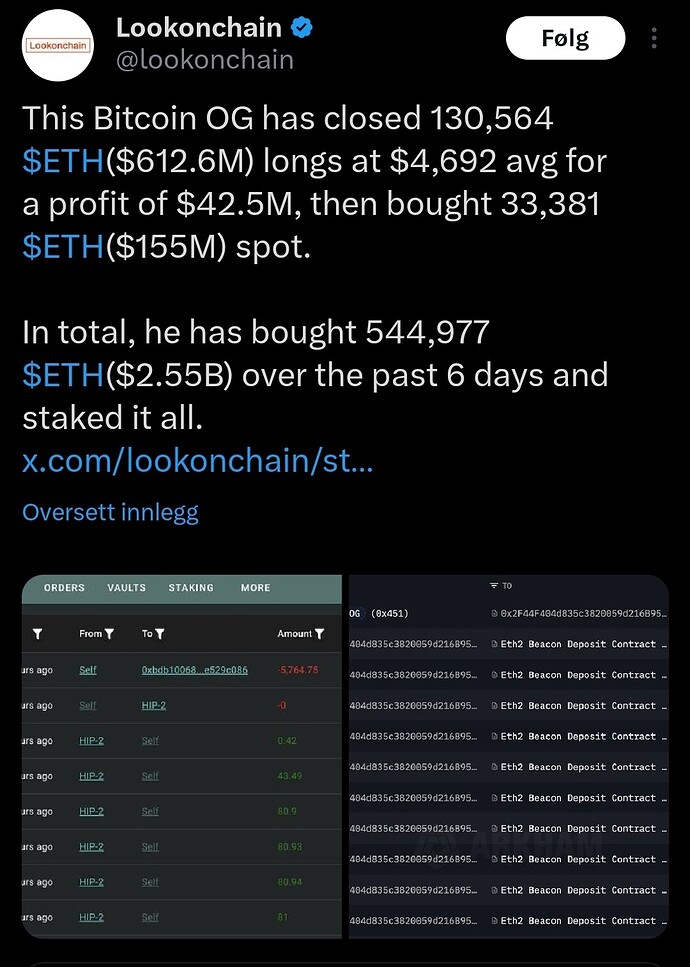Open the STAKING tab
This screenshot has width=690, height=967.
point(191,588)
